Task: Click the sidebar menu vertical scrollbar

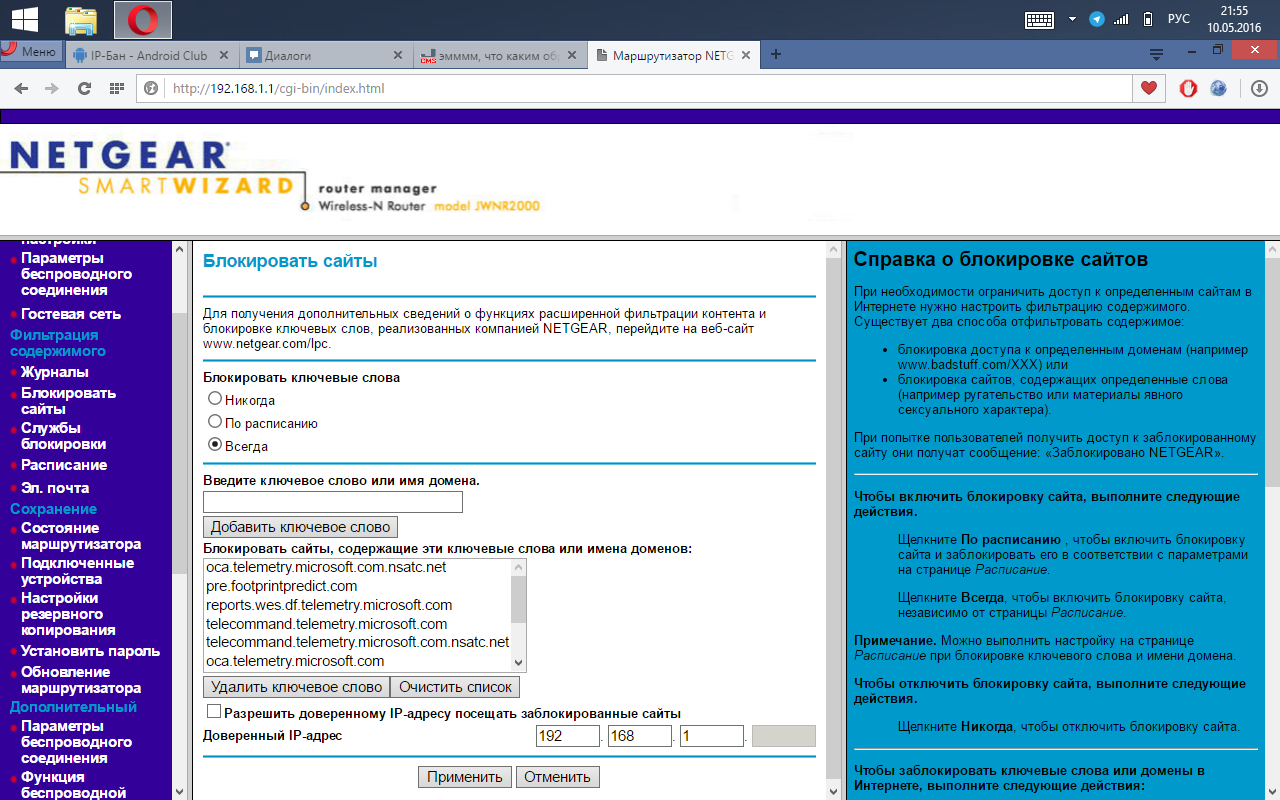Action: pos(180,520)
